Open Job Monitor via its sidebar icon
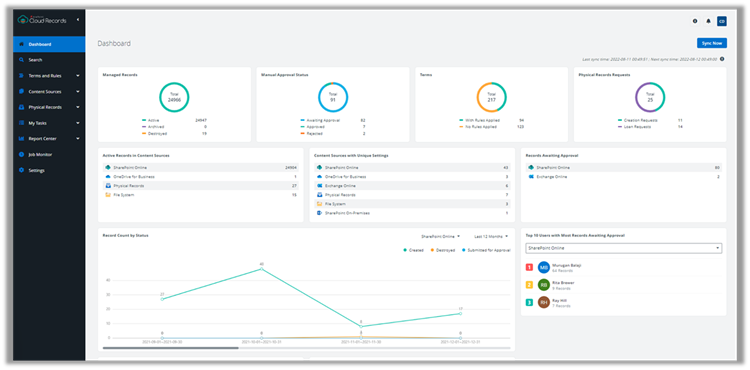 pyautogui.click(x=21, y=154)
